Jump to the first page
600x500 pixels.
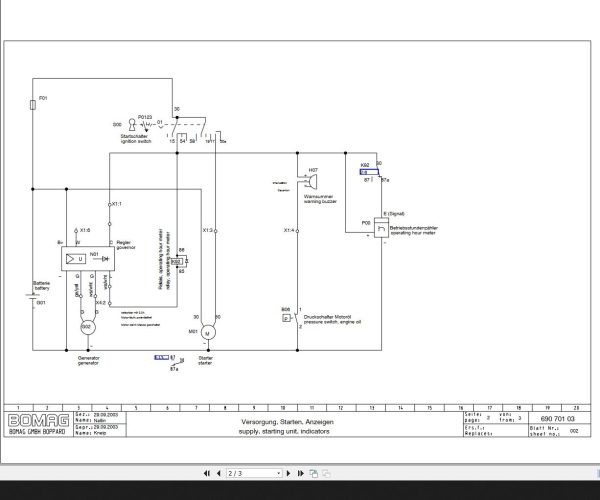coord(207,473)
